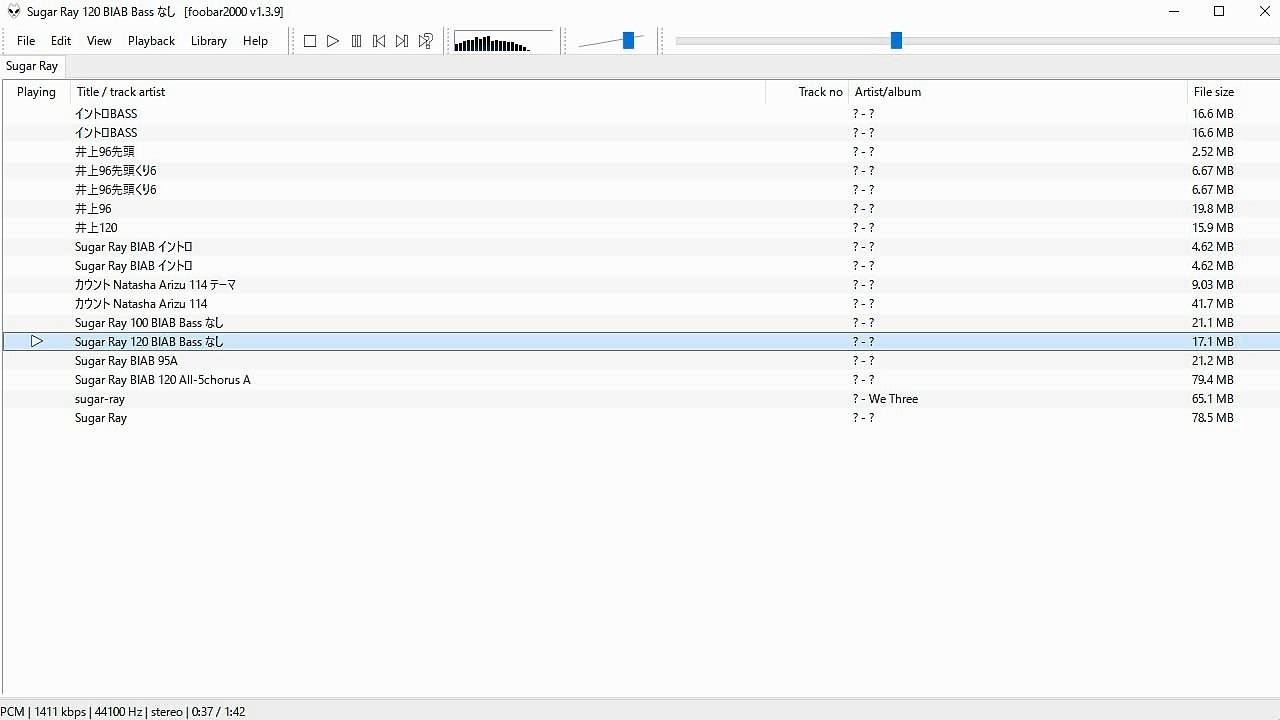Click the 17.1 MB file size cell
The image size is (1280, 720).
pos(1212,342)
